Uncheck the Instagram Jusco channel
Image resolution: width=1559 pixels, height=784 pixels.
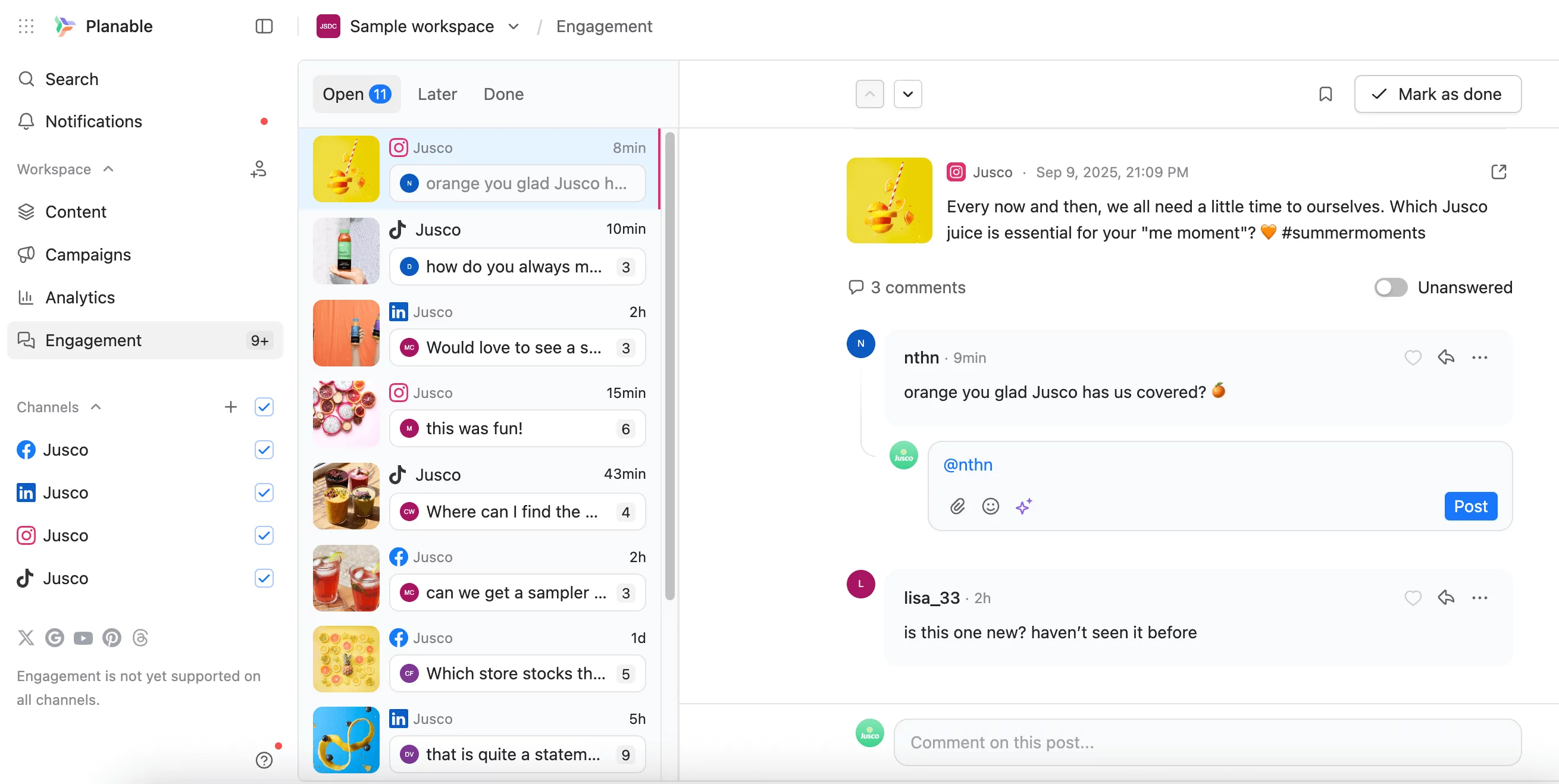point(264,535)
